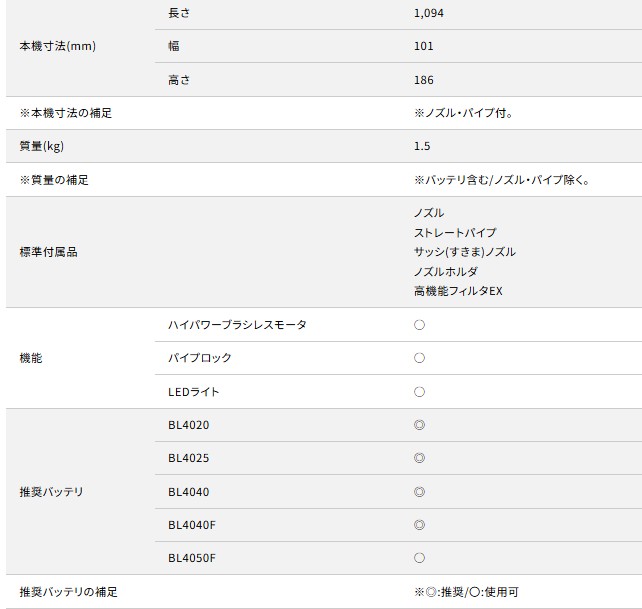Click the circle mark in the パイプロック row
The image size is (642, 609).
(x=419, y=358)
